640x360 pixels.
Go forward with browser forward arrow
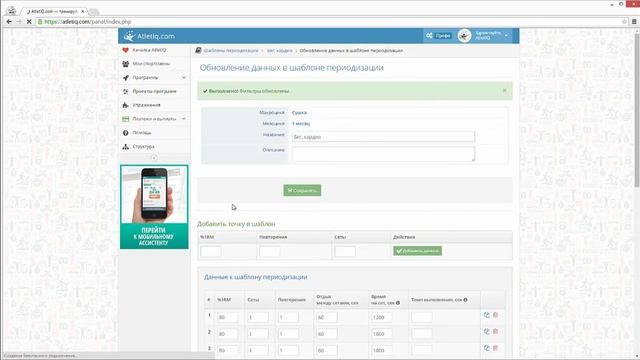(x=19, y=22)
